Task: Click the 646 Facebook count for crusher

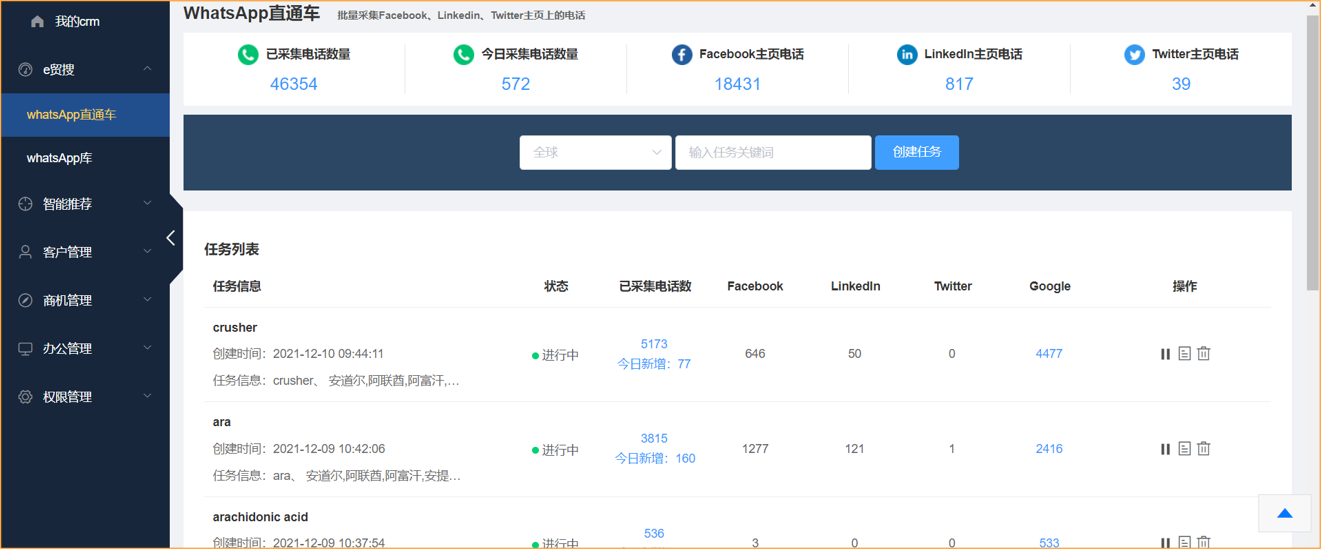Action: coord(755,354)
